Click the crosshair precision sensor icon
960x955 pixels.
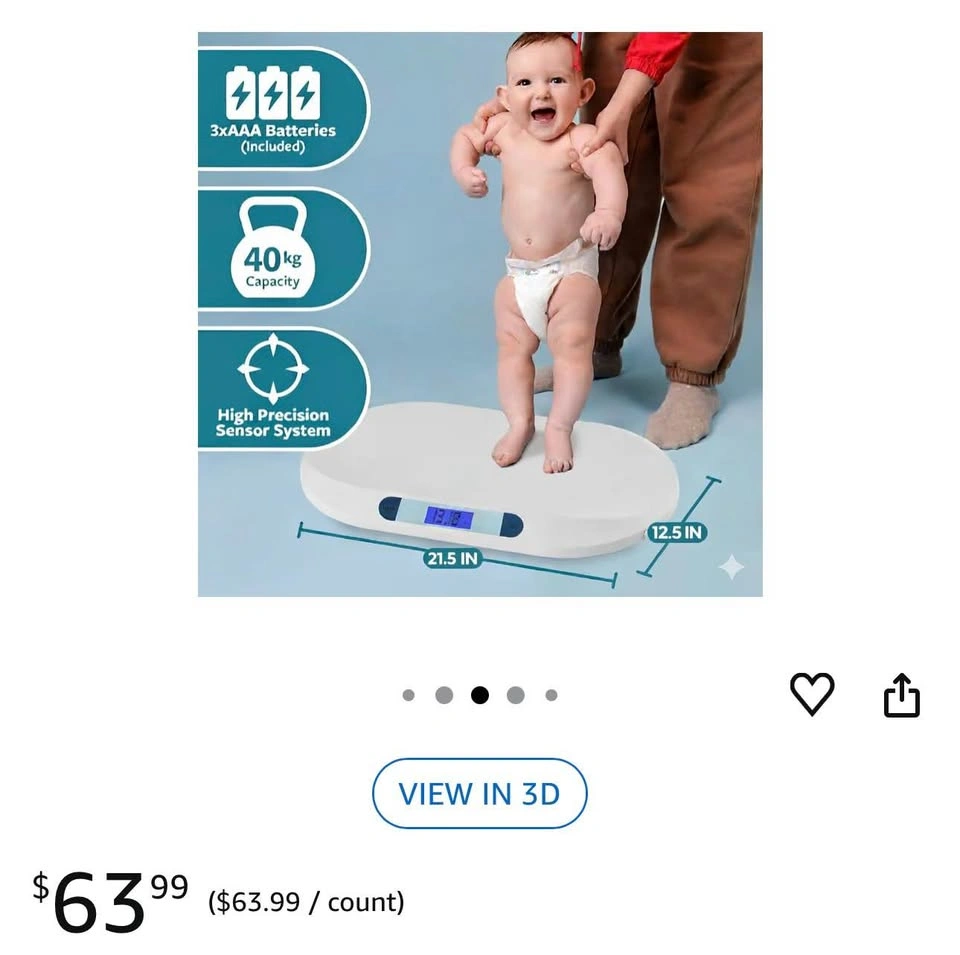click(272, 368)
